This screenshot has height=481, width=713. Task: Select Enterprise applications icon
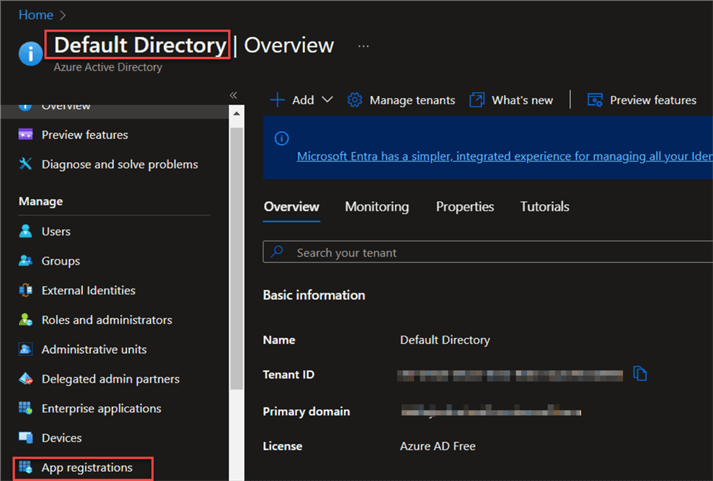[x=26, y=408]
